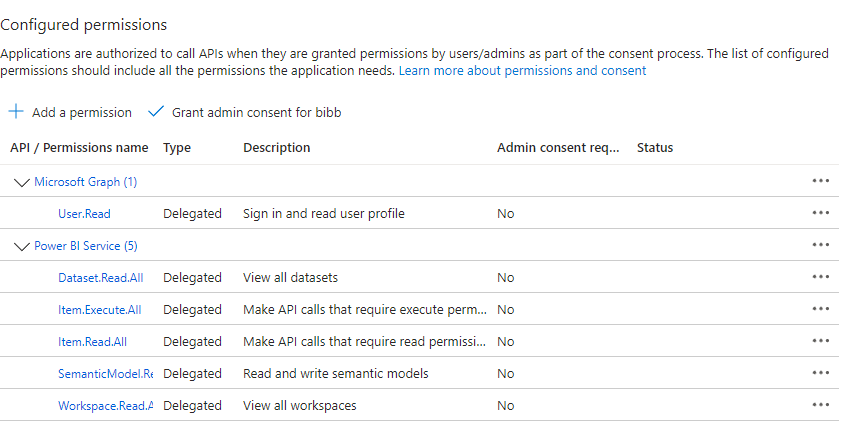Click Grant admin consent for bibb
This screenshot has width=848, height=429.
[256, 113]
